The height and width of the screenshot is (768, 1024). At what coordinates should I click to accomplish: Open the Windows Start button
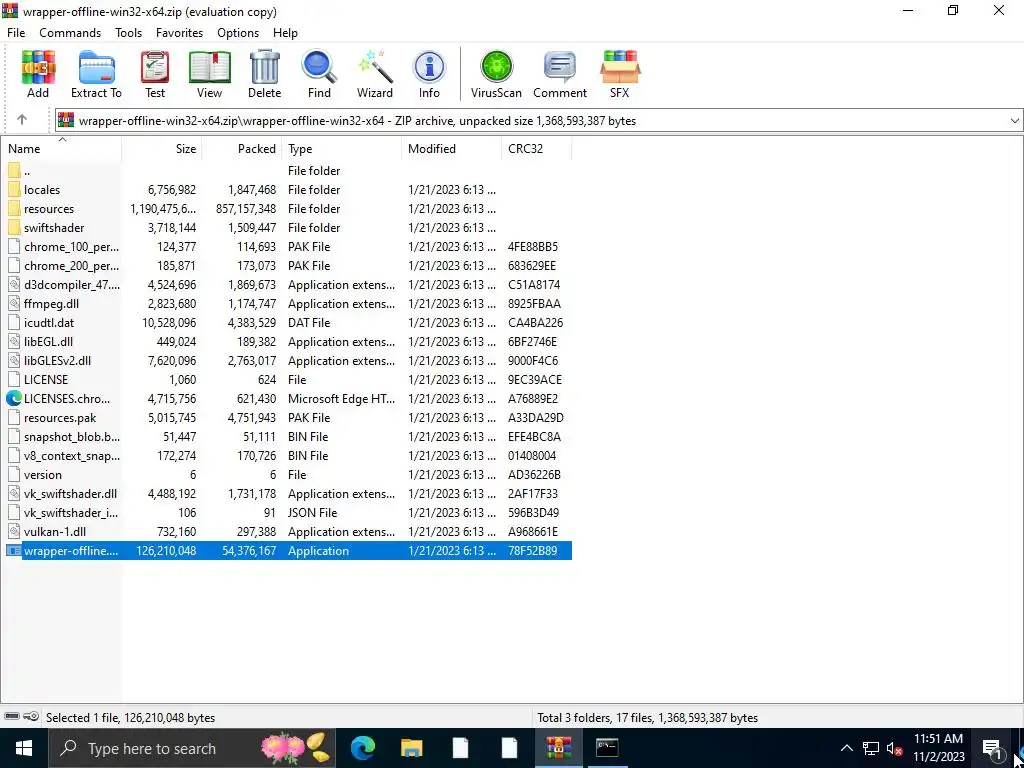coord(24,748)
